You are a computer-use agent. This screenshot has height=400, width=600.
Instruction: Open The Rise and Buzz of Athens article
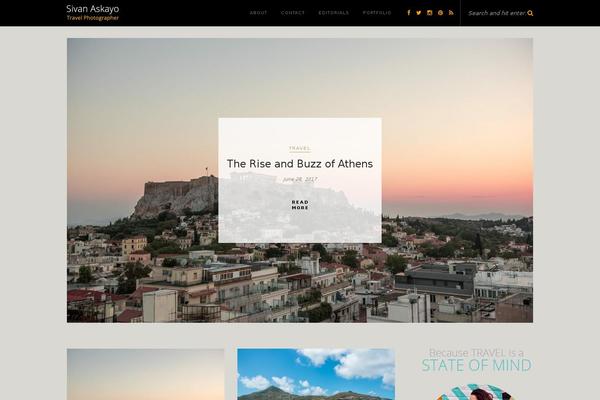pos(300,163)
